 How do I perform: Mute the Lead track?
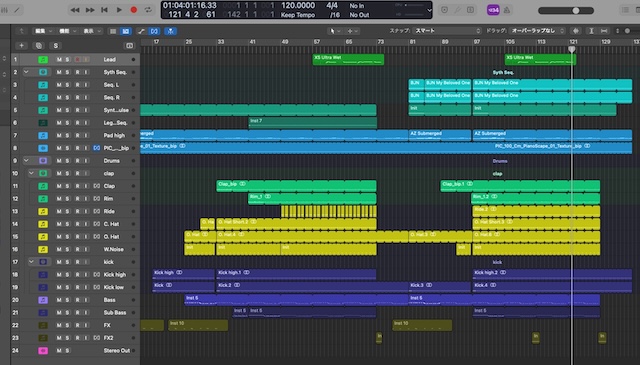pyautogui.click(x=59, y=60)
